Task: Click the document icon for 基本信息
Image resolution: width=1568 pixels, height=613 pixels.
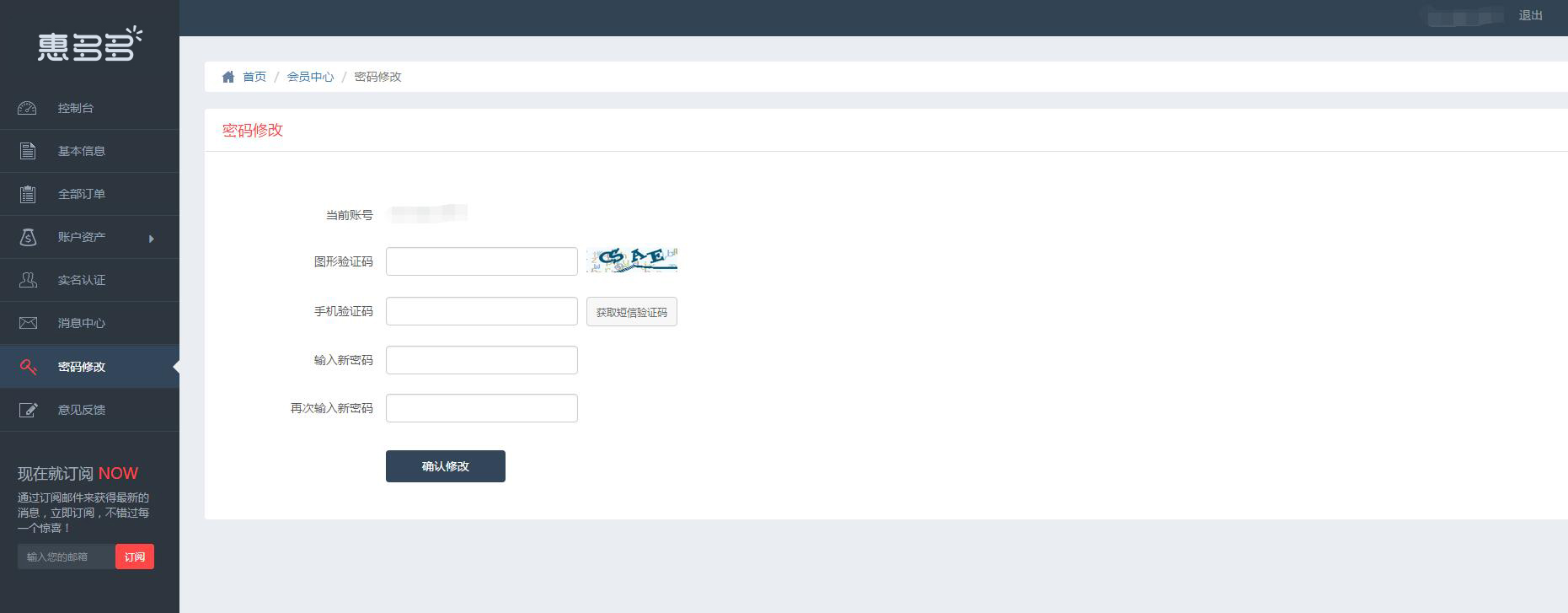Action: [x=28, y=151]
